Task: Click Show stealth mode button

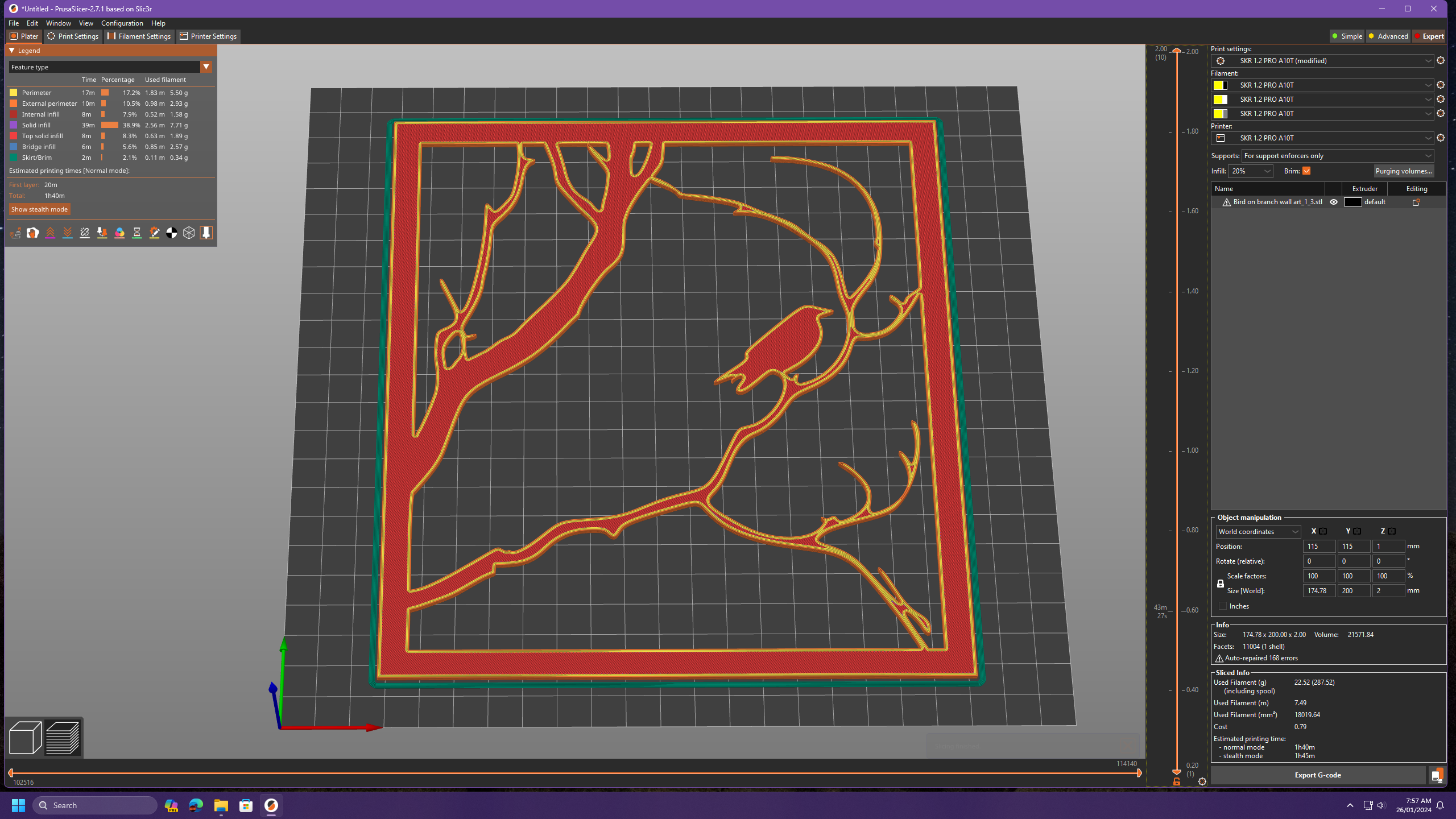Action: click(x=39, y=209)
